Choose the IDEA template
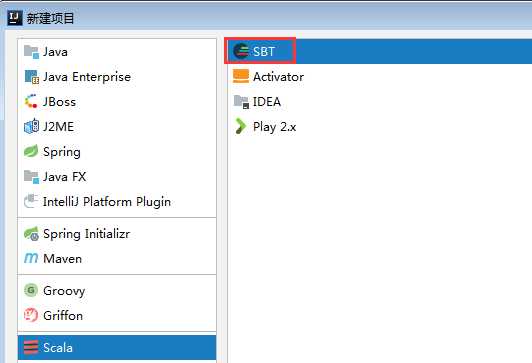 [379, 101]
